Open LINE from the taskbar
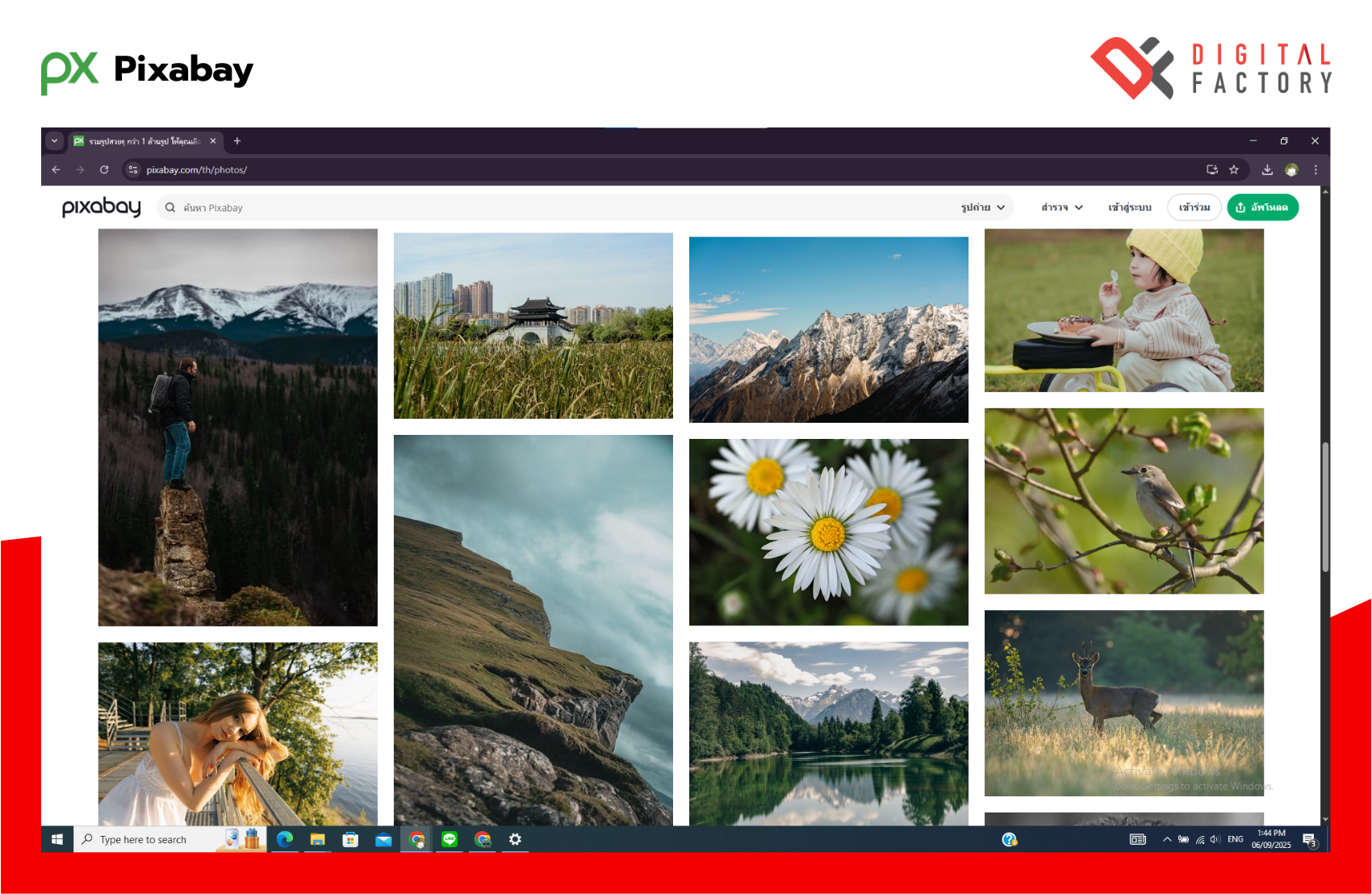1372x894 pixels. 450,839
